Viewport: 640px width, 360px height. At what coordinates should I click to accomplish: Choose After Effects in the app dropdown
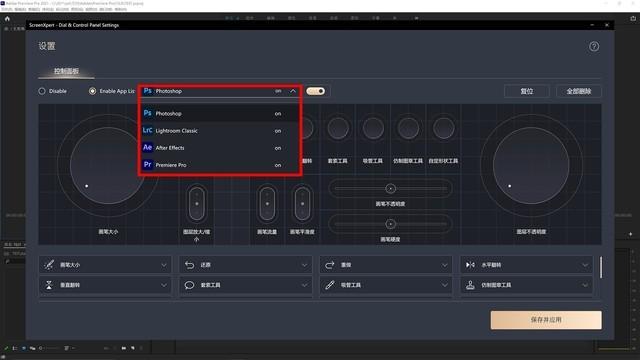pos(220,148)
